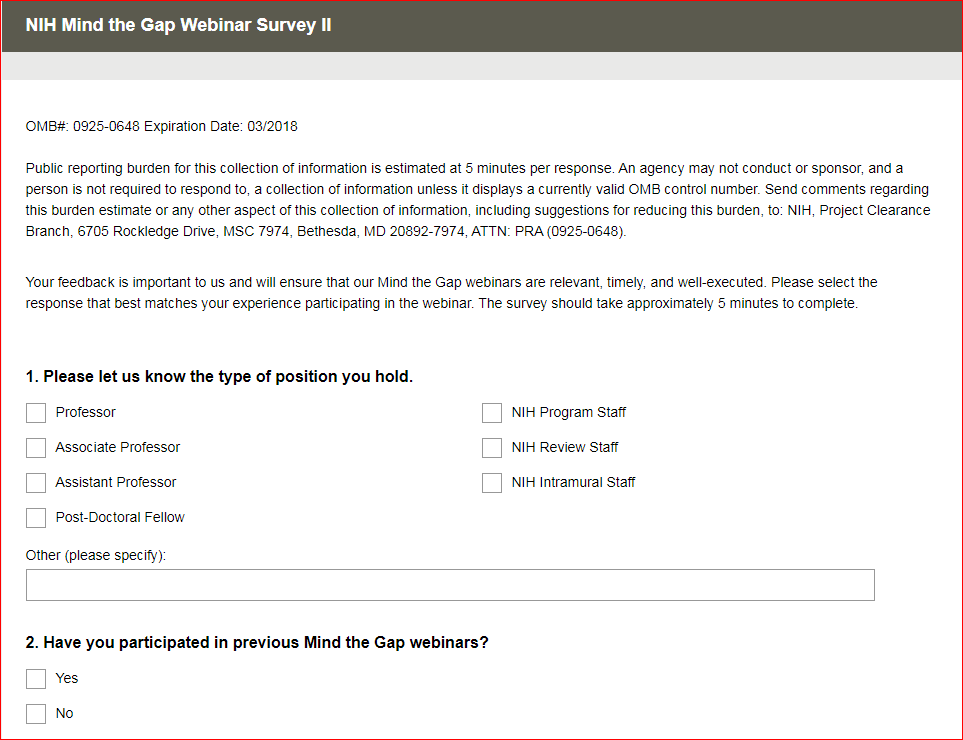Select the Assistant Professor checkbox

pos(36,483)
